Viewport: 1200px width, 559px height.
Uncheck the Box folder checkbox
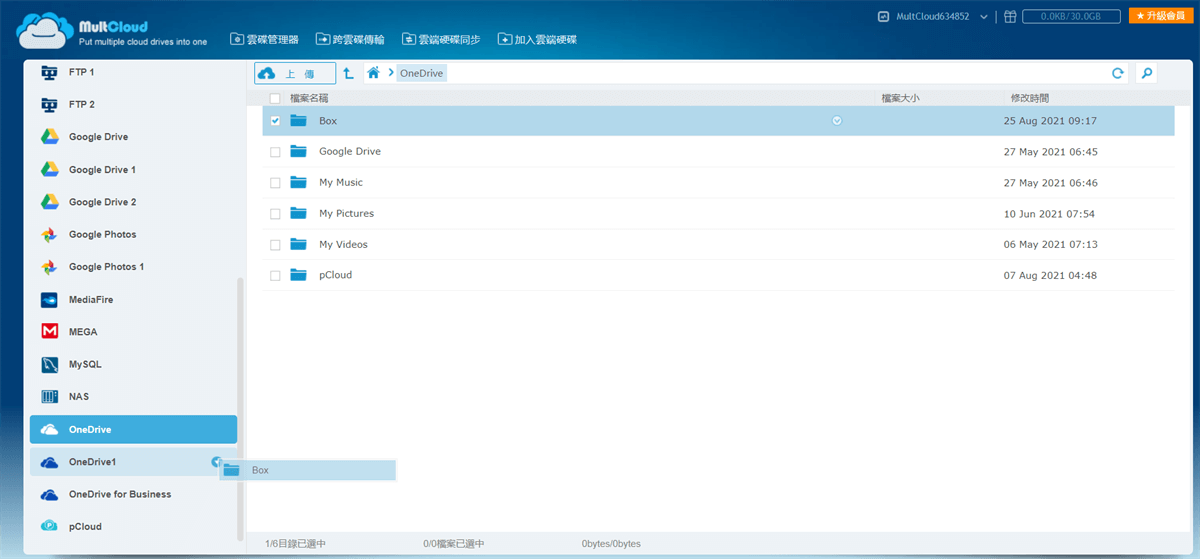pos(275,121)
